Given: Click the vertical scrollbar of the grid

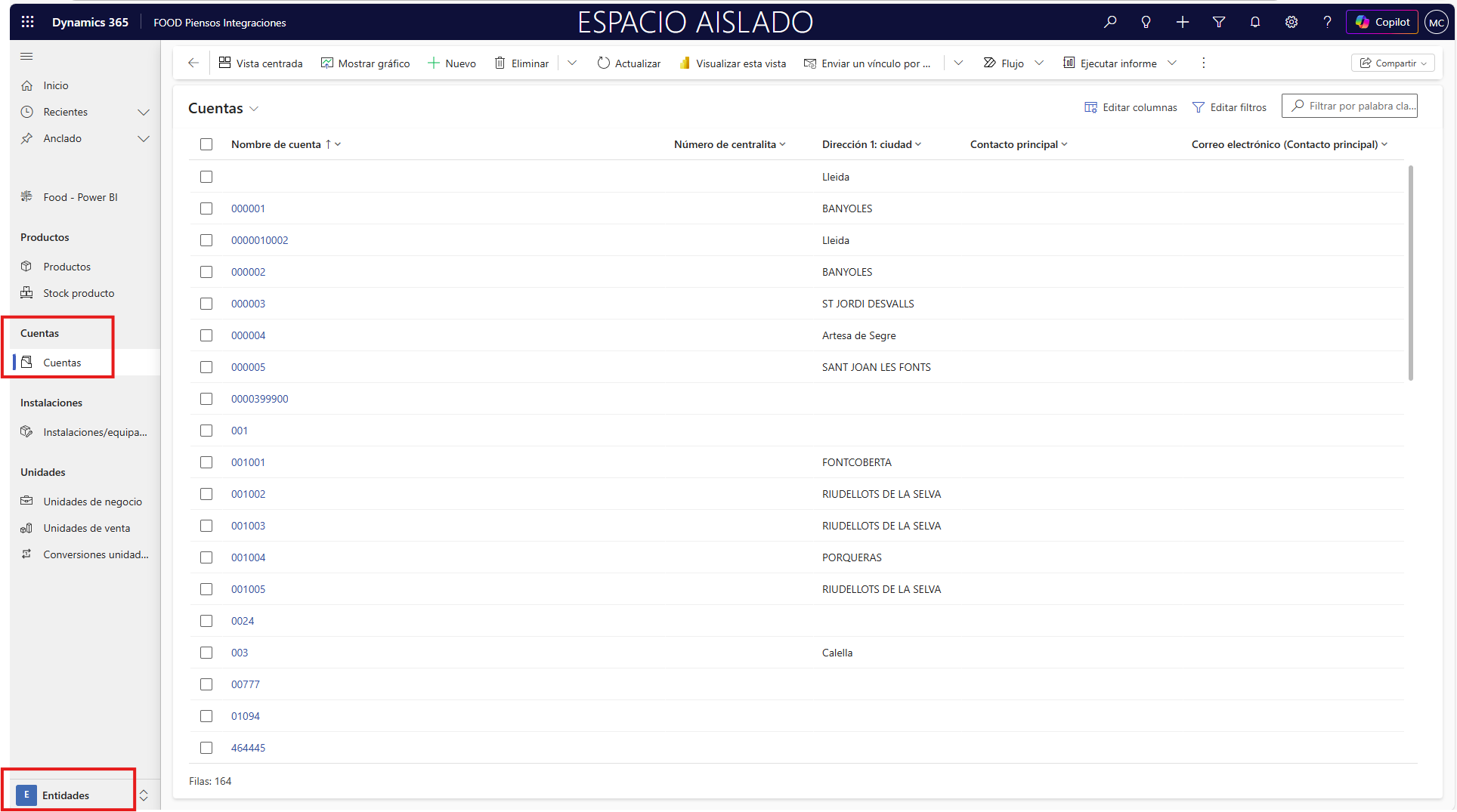Looking at the screenshot, I should click(x=1410, y=272).
